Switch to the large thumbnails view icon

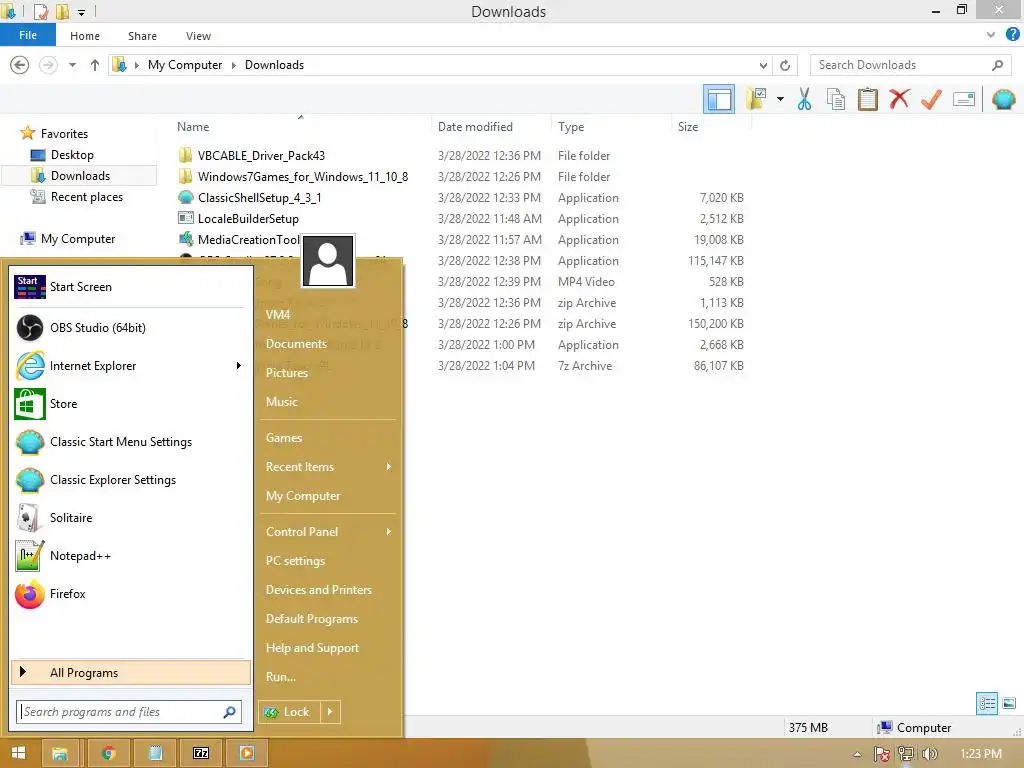[1009, 703]
